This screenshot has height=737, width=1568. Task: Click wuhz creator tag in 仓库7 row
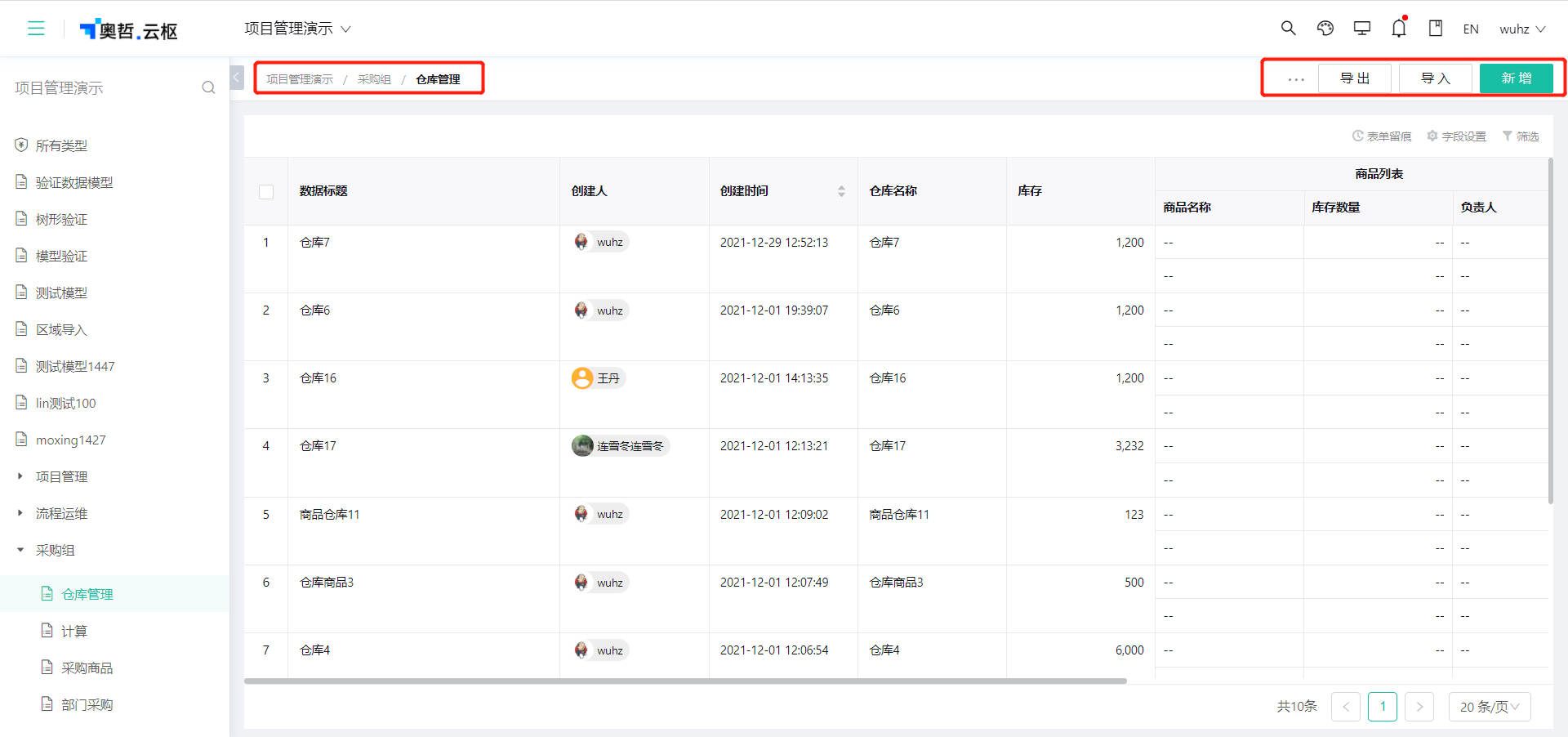pos(600,242)
